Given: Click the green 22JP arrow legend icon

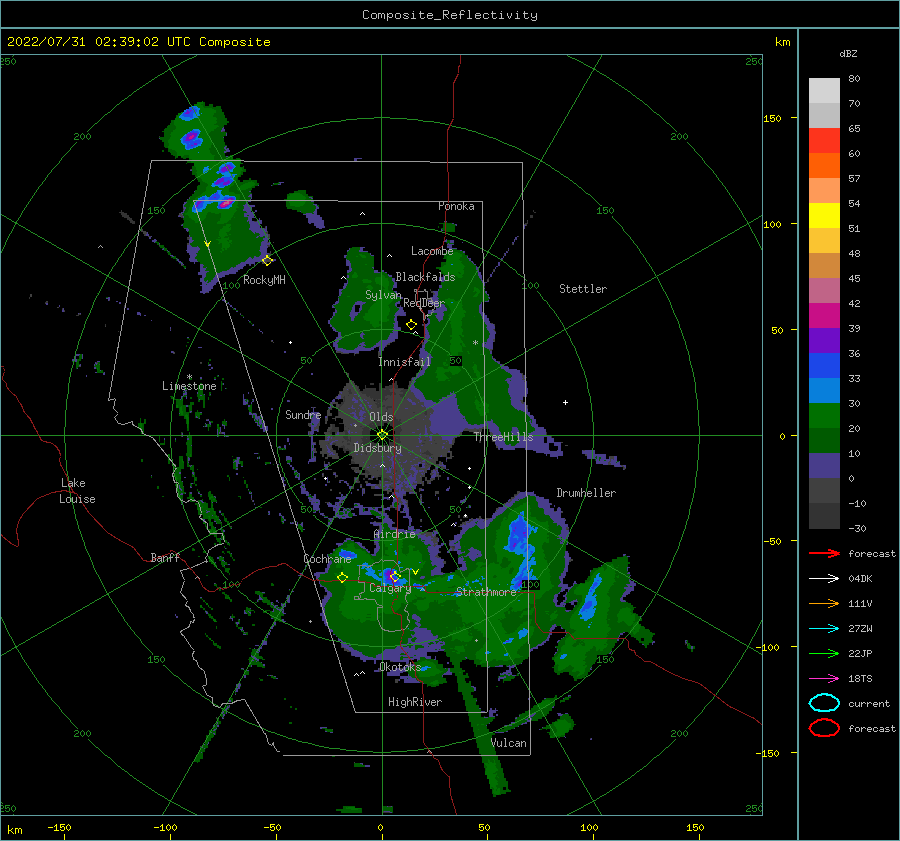Looking at the screenshot, I should coord(824,653).
